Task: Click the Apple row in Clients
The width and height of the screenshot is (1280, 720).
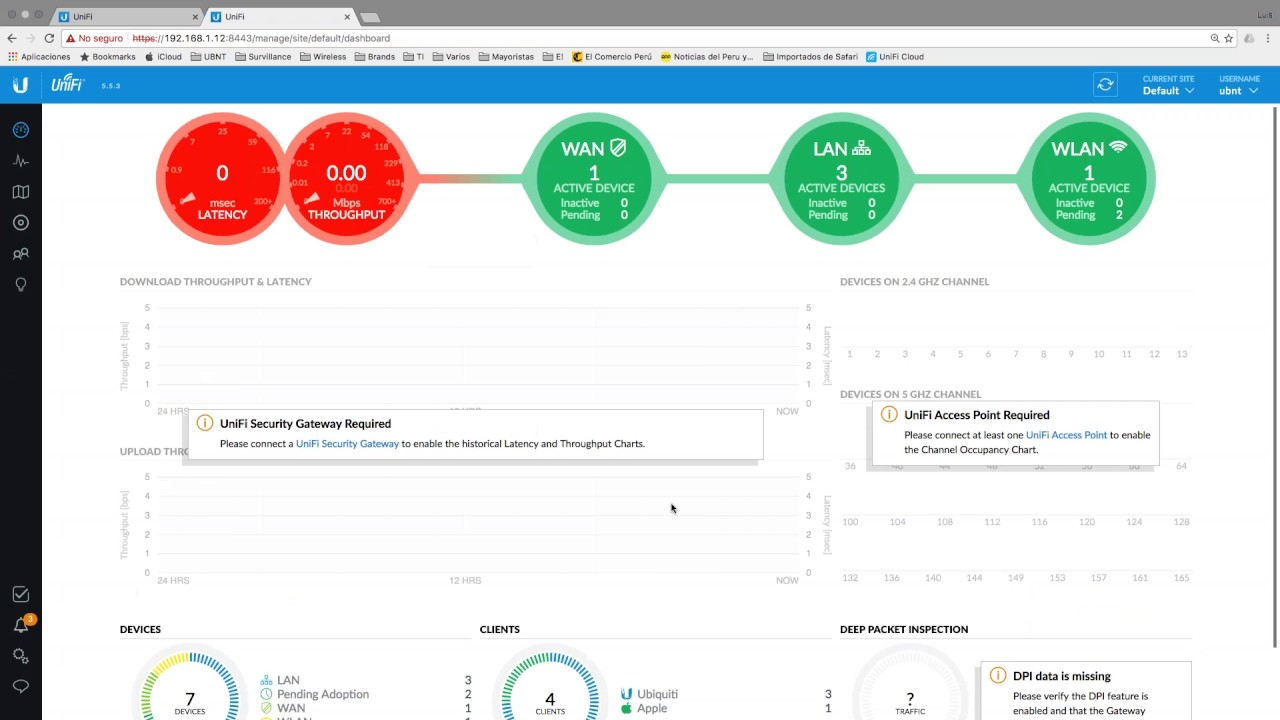Action: [x=725, y=708]
